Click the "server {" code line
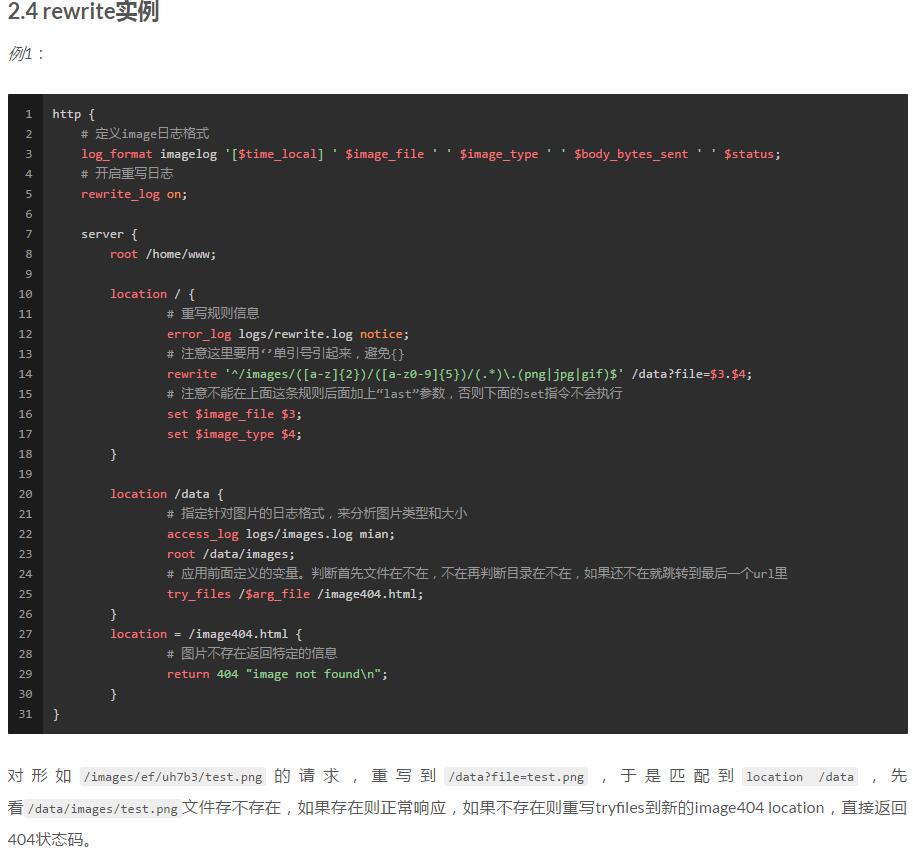913x864 pixels. click(109, 234)
